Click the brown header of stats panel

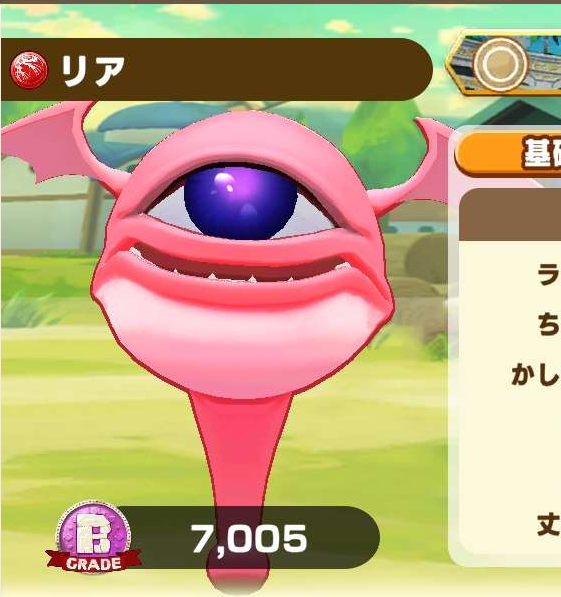[510, 215]
